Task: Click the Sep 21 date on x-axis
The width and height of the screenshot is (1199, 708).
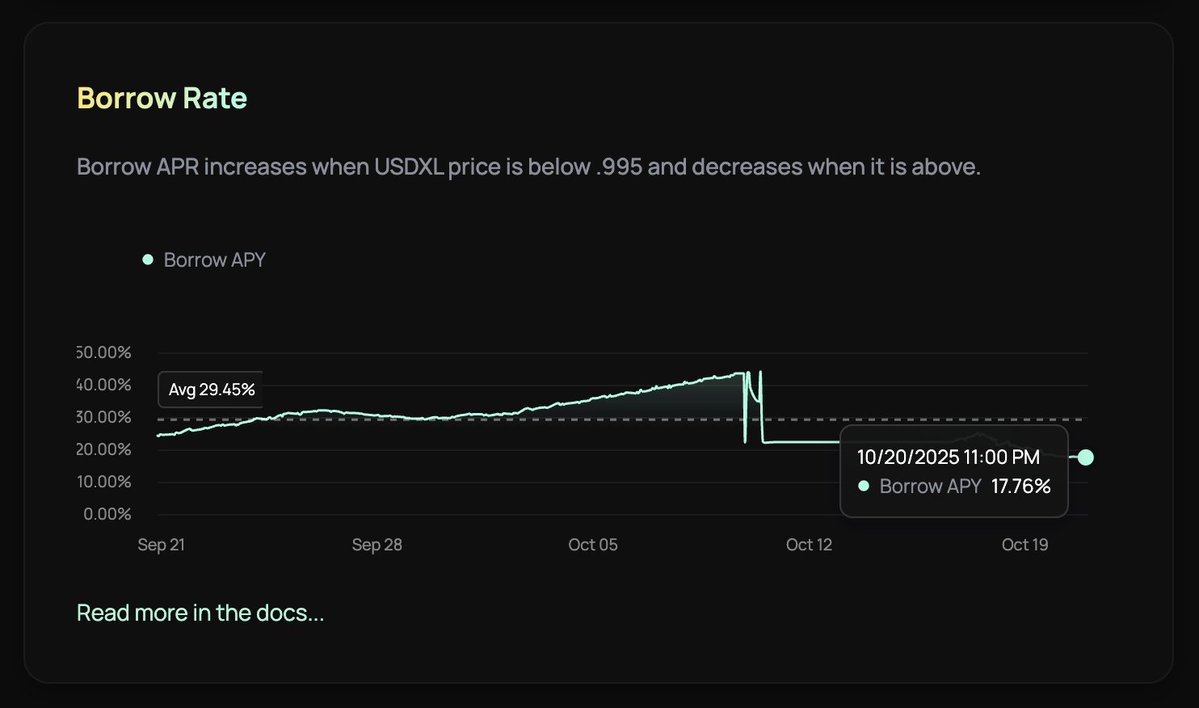Action: (x=162, y=545)
